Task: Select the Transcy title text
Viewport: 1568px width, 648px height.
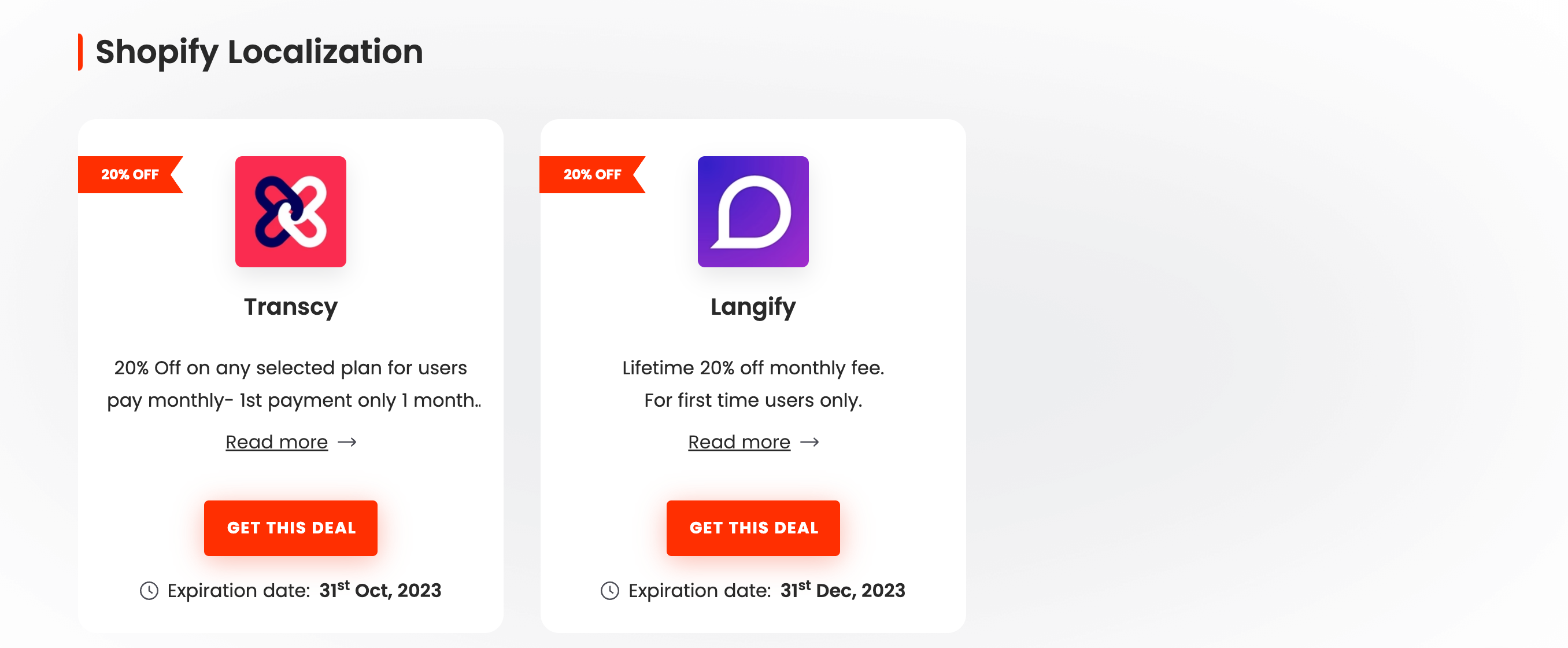Action: (x=290, y=307)
